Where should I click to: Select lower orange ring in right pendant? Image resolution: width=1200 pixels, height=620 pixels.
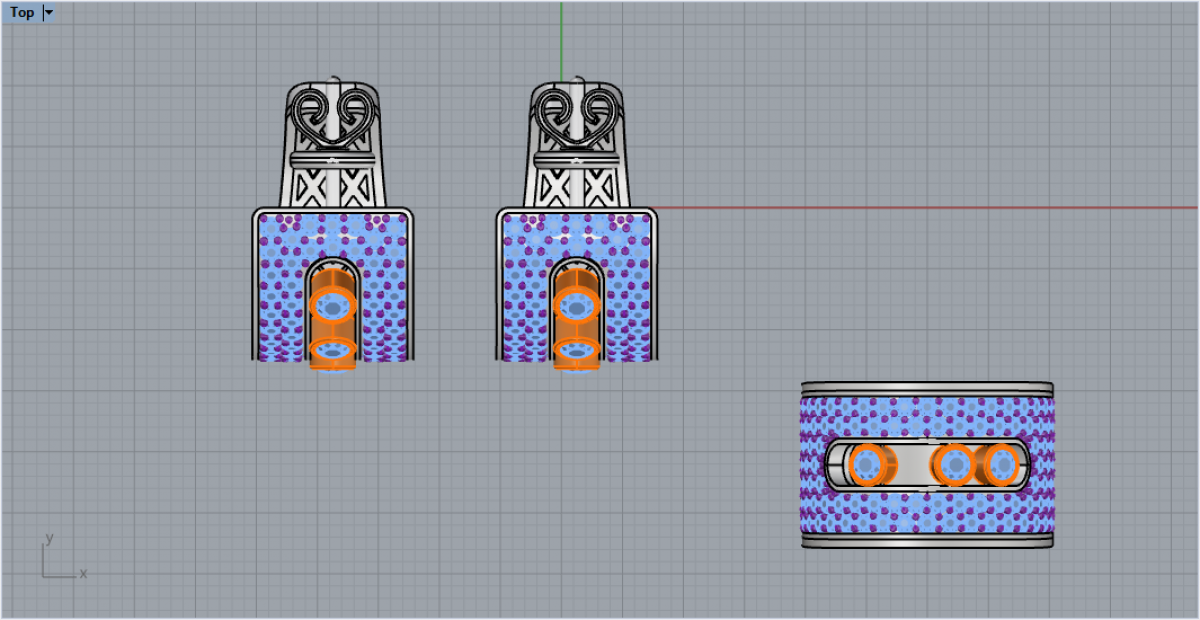576,351
